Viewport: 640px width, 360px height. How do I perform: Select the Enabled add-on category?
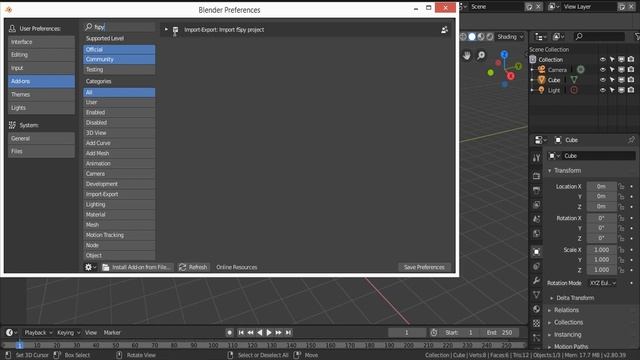click(119, 112)
